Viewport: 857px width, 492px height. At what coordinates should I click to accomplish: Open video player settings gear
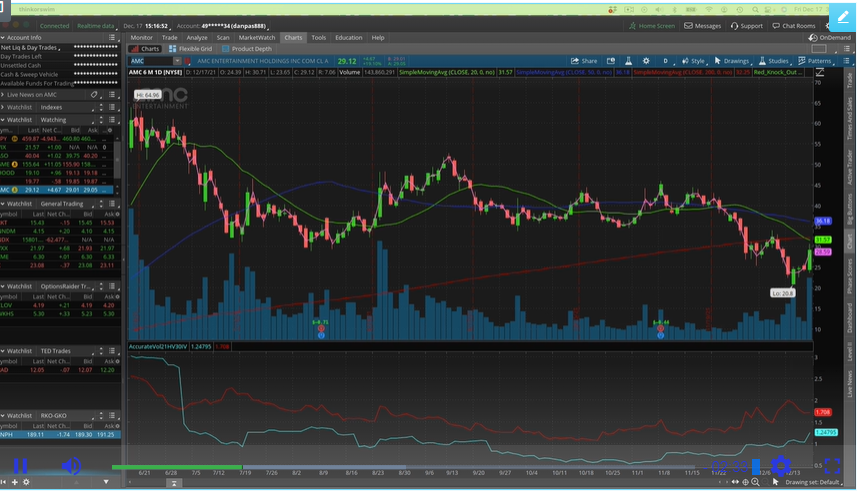click(780, 466)
